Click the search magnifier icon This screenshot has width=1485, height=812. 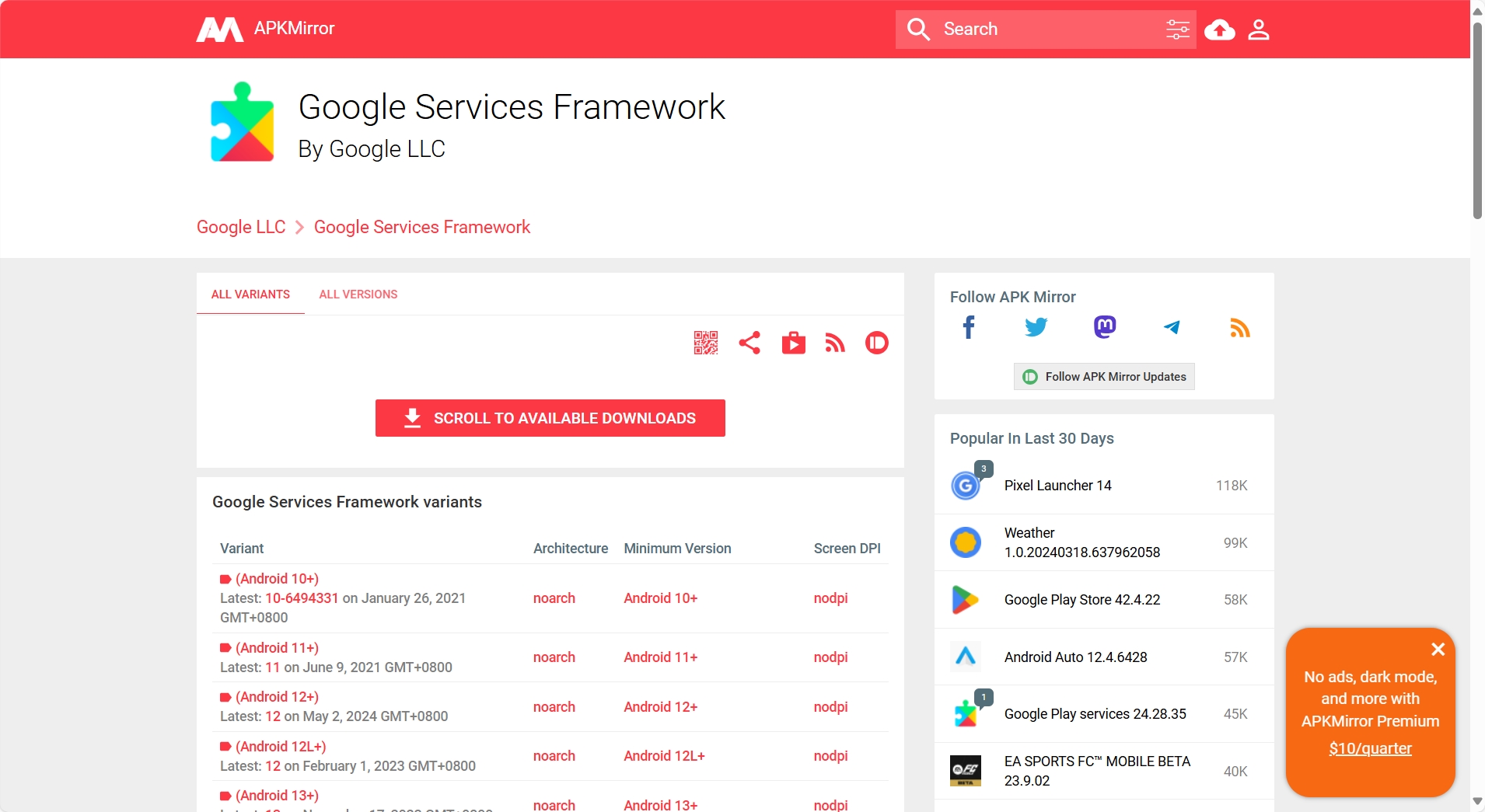[x=918, y=30]
